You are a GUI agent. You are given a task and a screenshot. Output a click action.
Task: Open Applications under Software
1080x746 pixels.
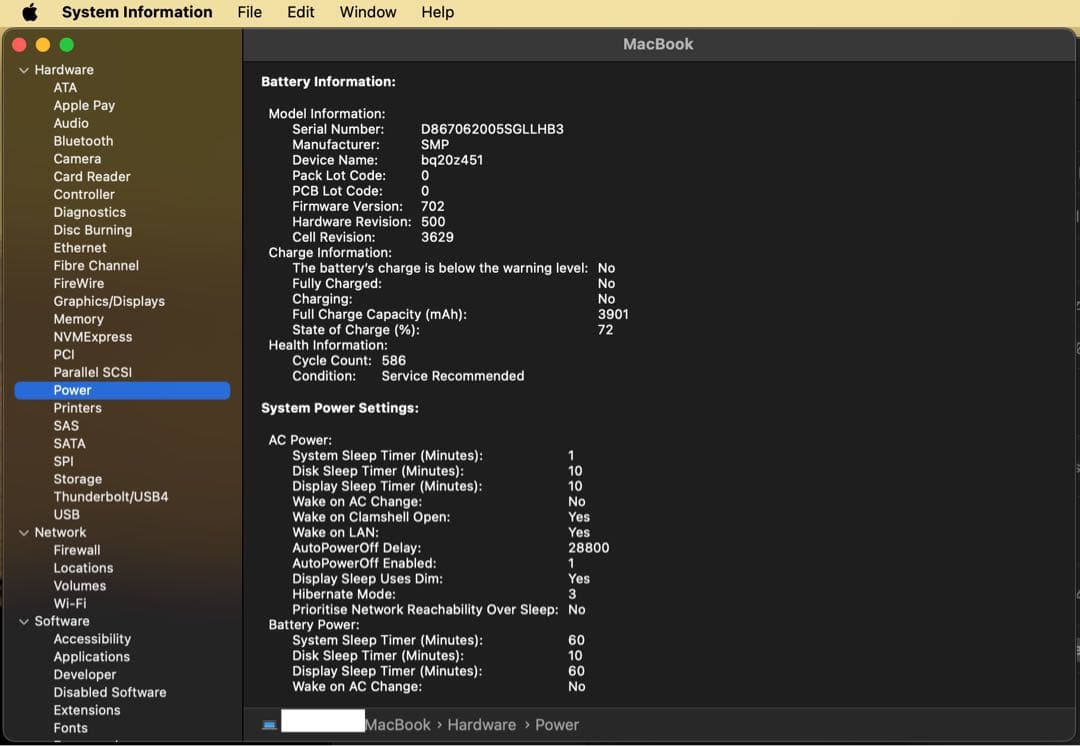tap(91, 657)
